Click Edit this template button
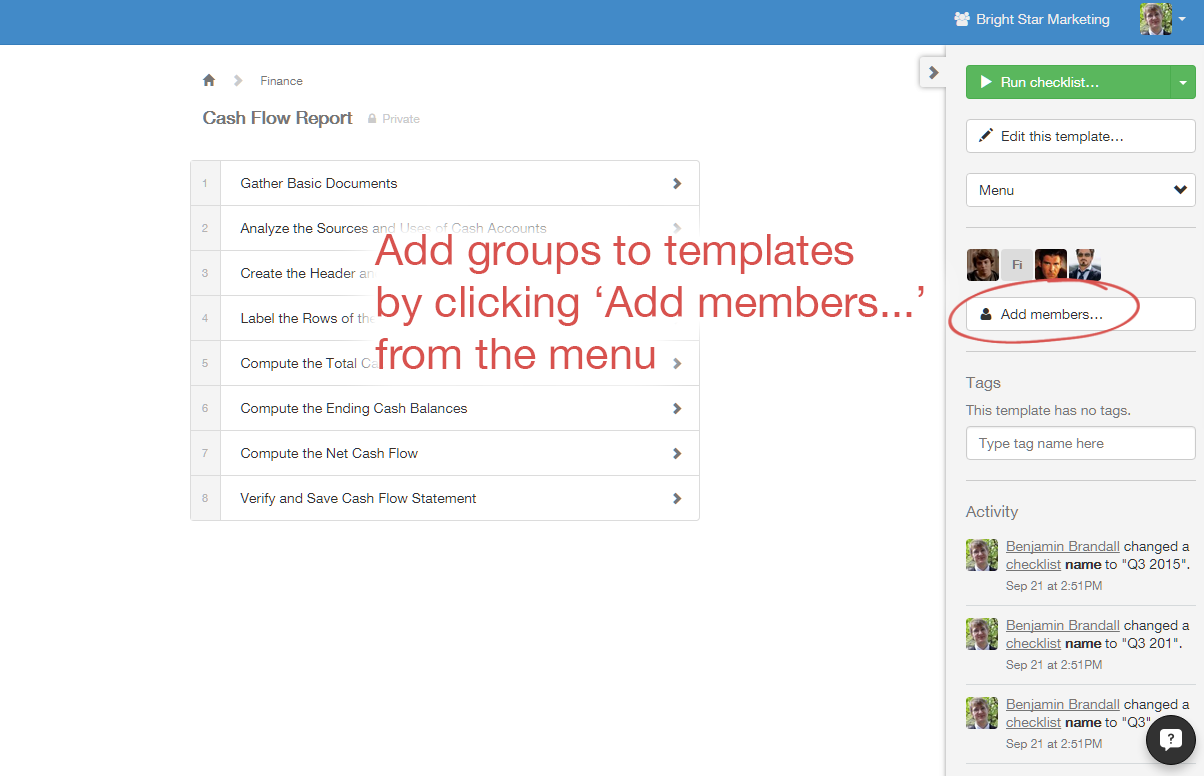This screenshot has width=1204, height=776. point(1080,136)
